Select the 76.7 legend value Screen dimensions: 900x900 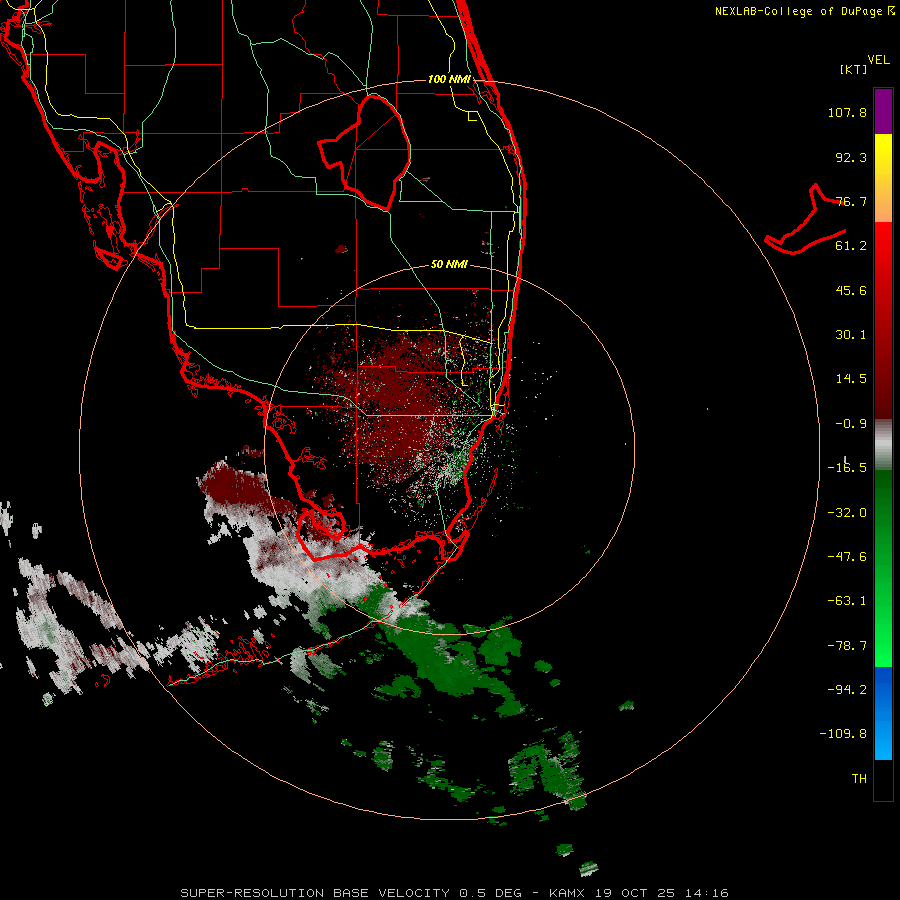(851, 201)
